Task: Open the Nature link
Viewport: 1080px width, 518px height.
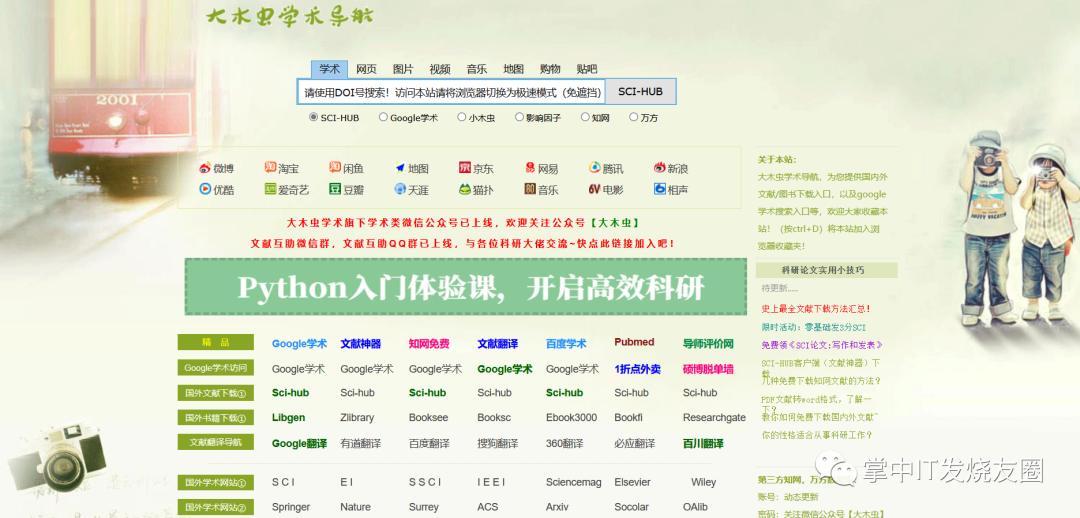Action: click(x=355, y=507)
